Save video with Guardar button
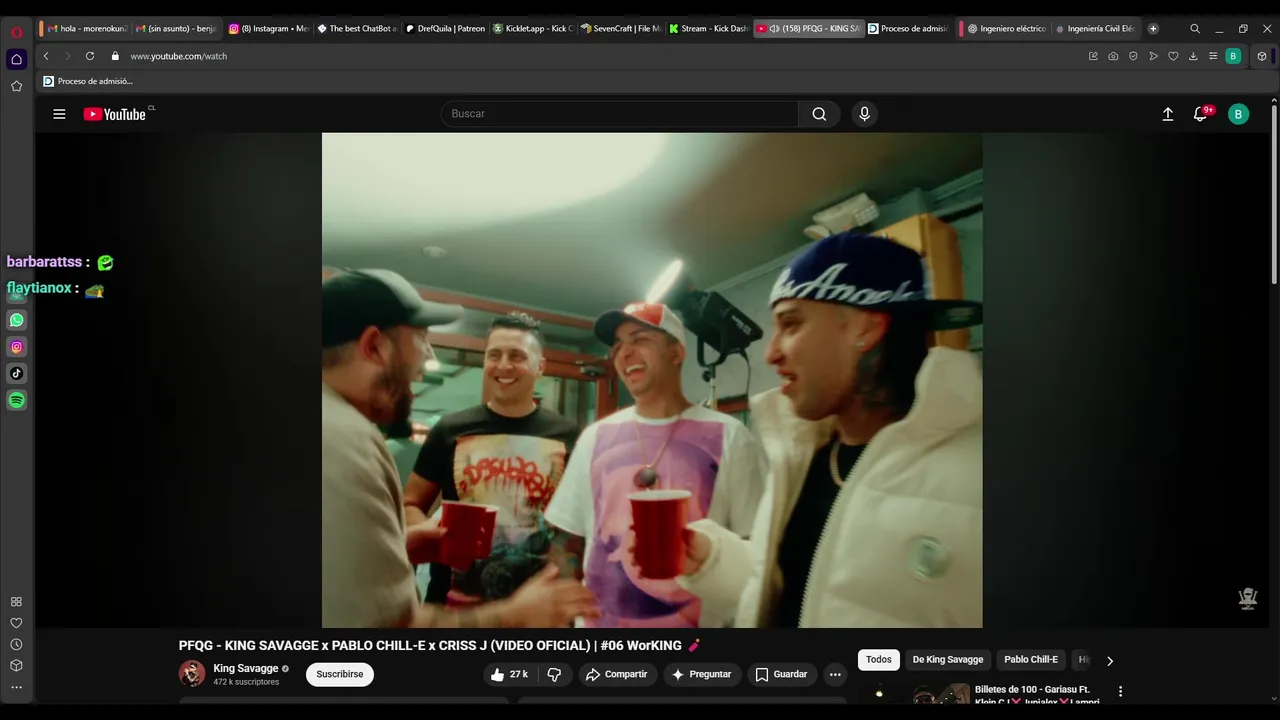The height and width of the screenshot is (720, 1280). (781, 674)
